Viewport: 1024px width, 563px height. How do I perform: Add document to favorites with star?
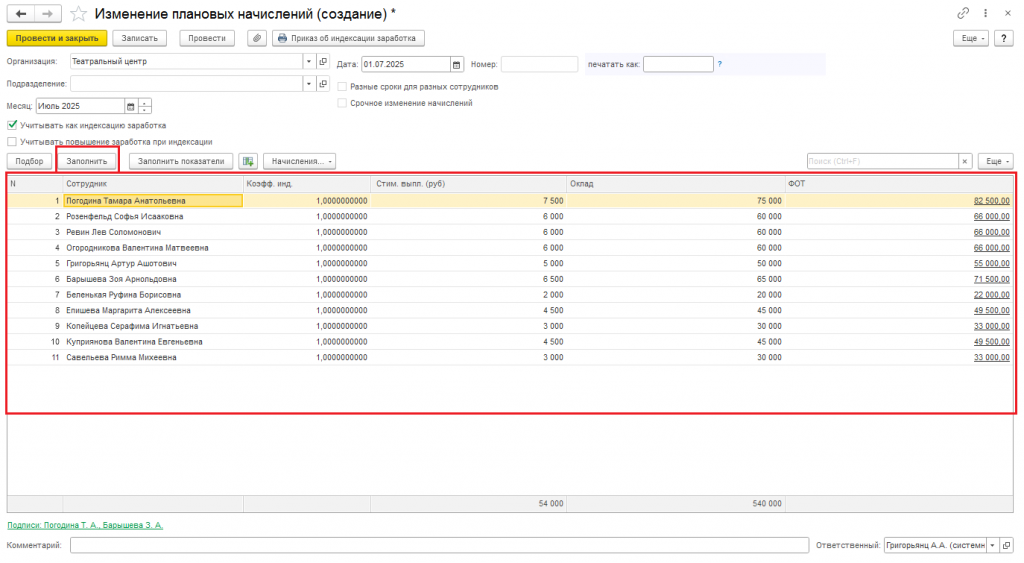78,14
